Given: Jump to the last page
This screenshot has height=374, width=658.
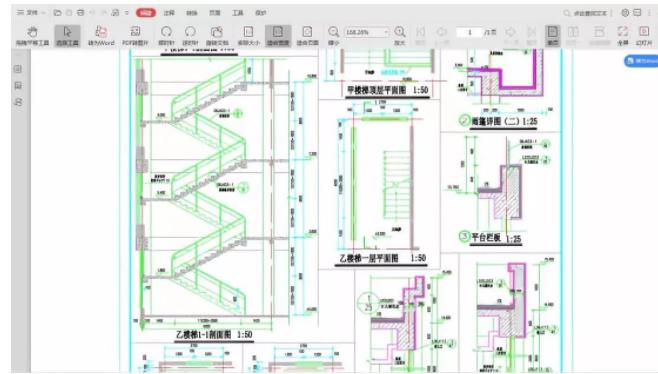Looking at the screenshot, I should (531, 36).
